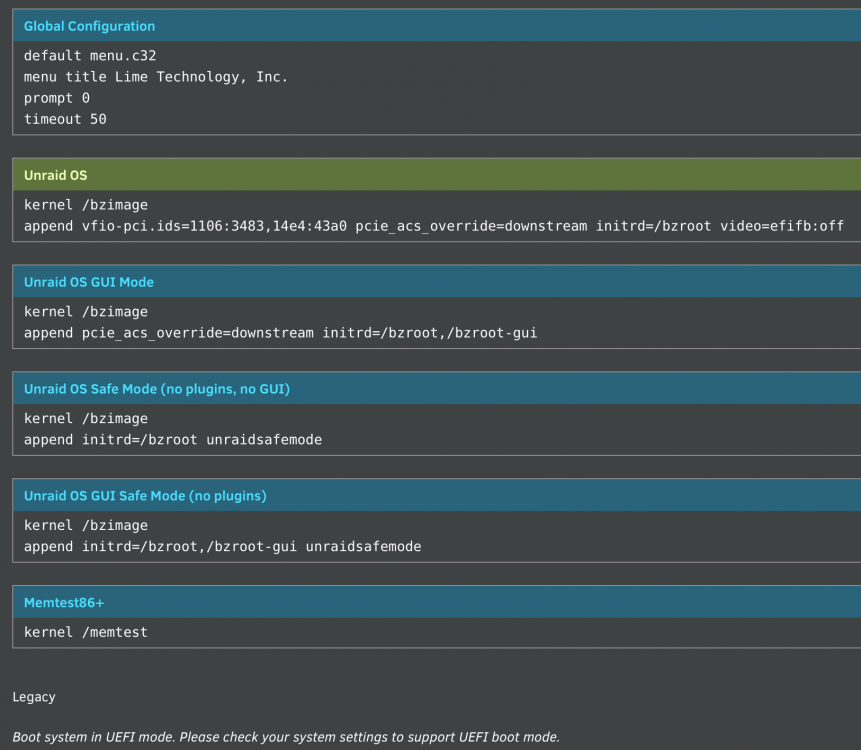Place cursor in GUI Mode append pcie_acs_override line
This screenshot has height=750, width=861.
(x=281, y=333)
